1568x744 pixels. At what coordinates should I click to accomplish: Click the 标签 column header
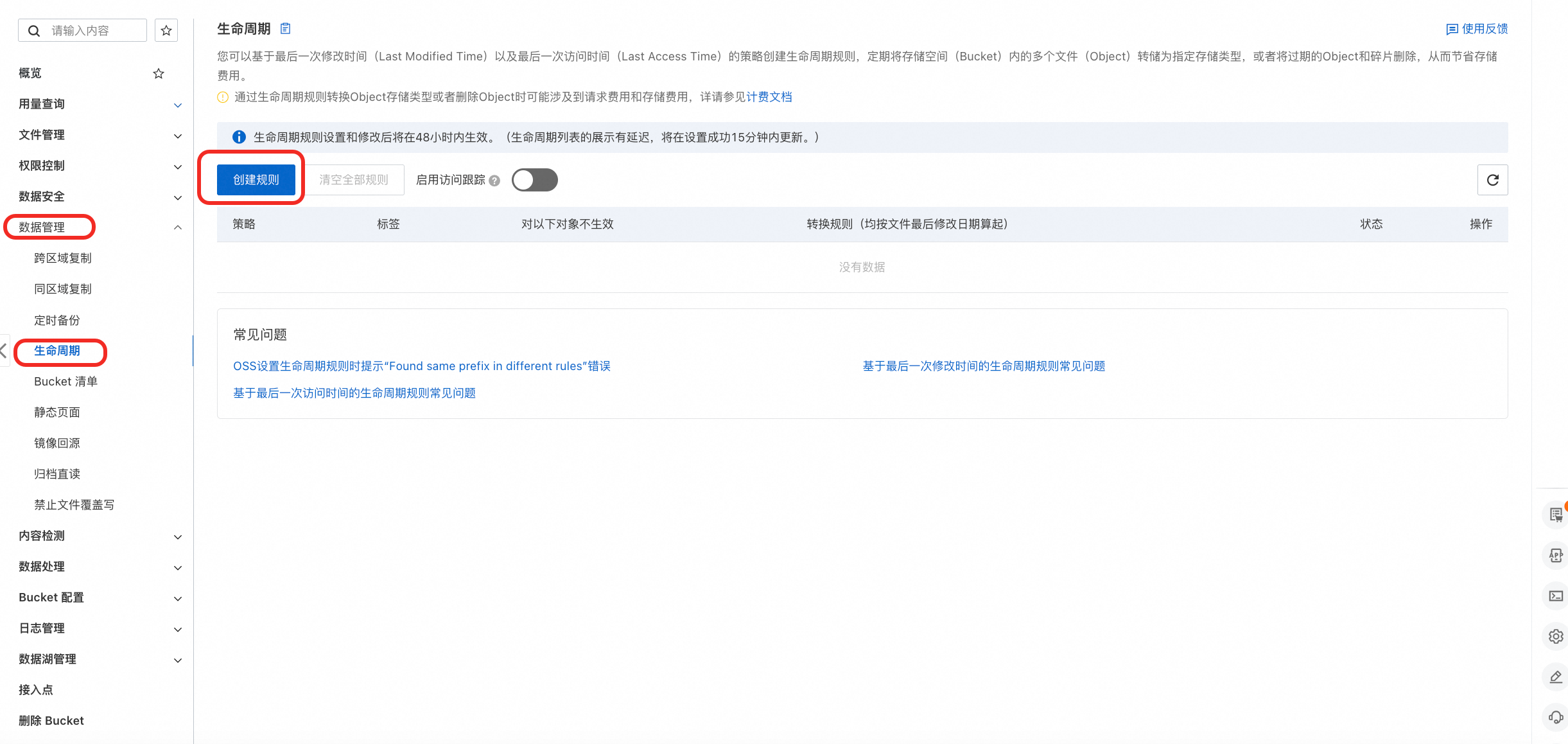point(388,224)
